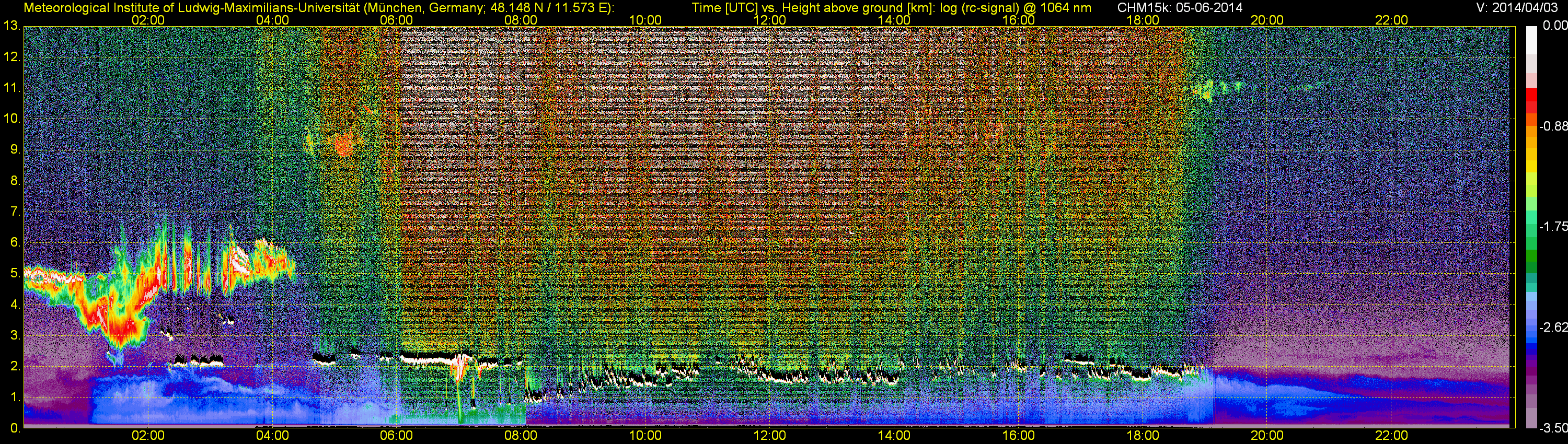Click the 13 km height axis label

click(11, 26)
